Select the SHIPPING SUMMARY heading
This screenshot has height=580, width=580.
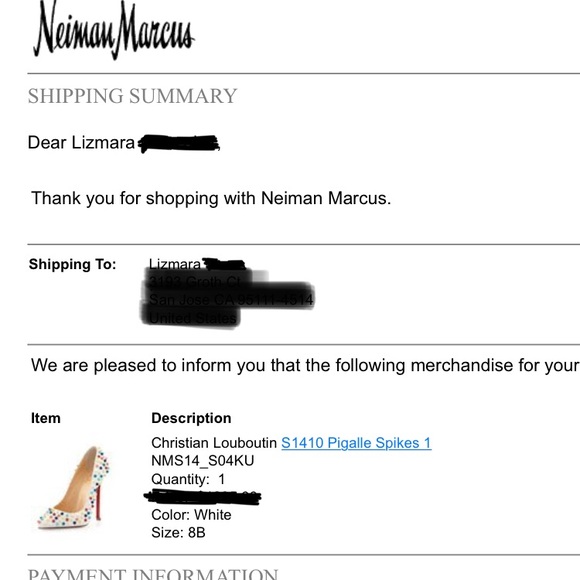(132, 96)
